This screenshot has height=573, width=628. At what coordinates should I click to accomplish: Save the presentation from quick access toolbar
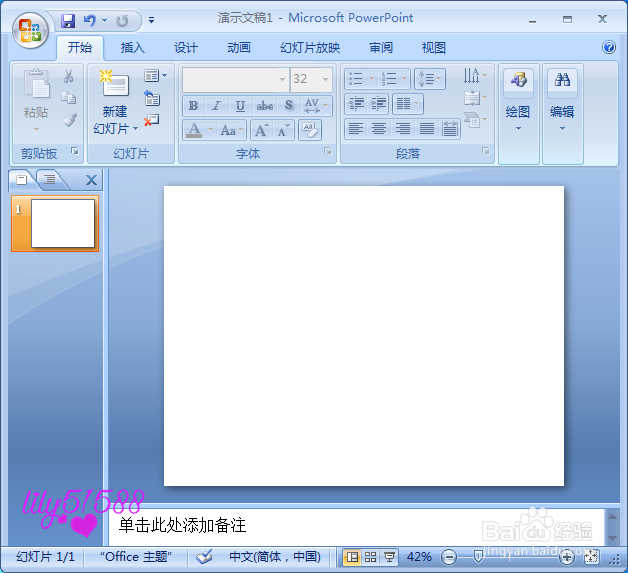(x=68, y=20)
